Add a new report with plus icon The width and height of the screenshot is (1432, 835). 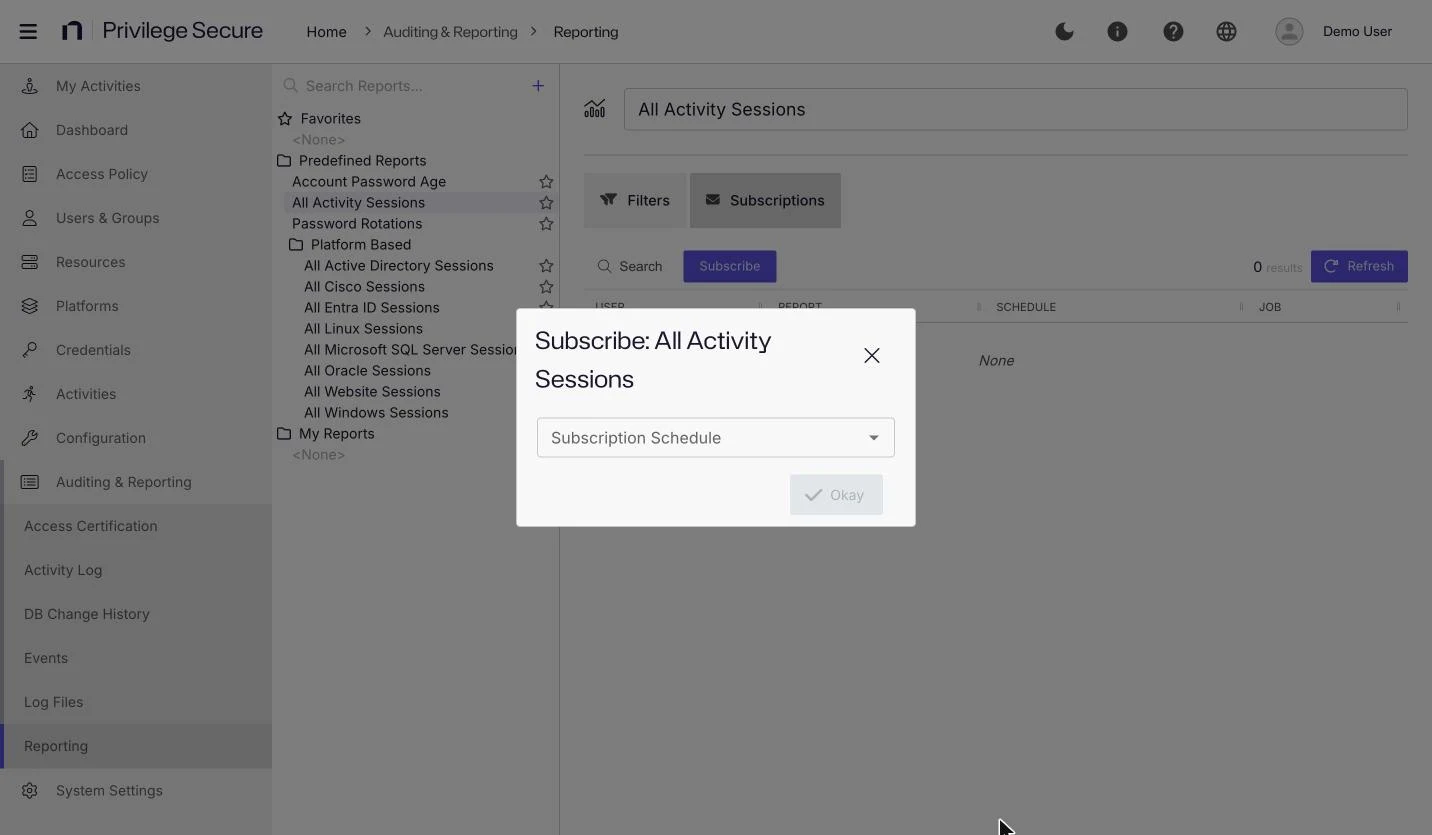click(x=538, y=86)
